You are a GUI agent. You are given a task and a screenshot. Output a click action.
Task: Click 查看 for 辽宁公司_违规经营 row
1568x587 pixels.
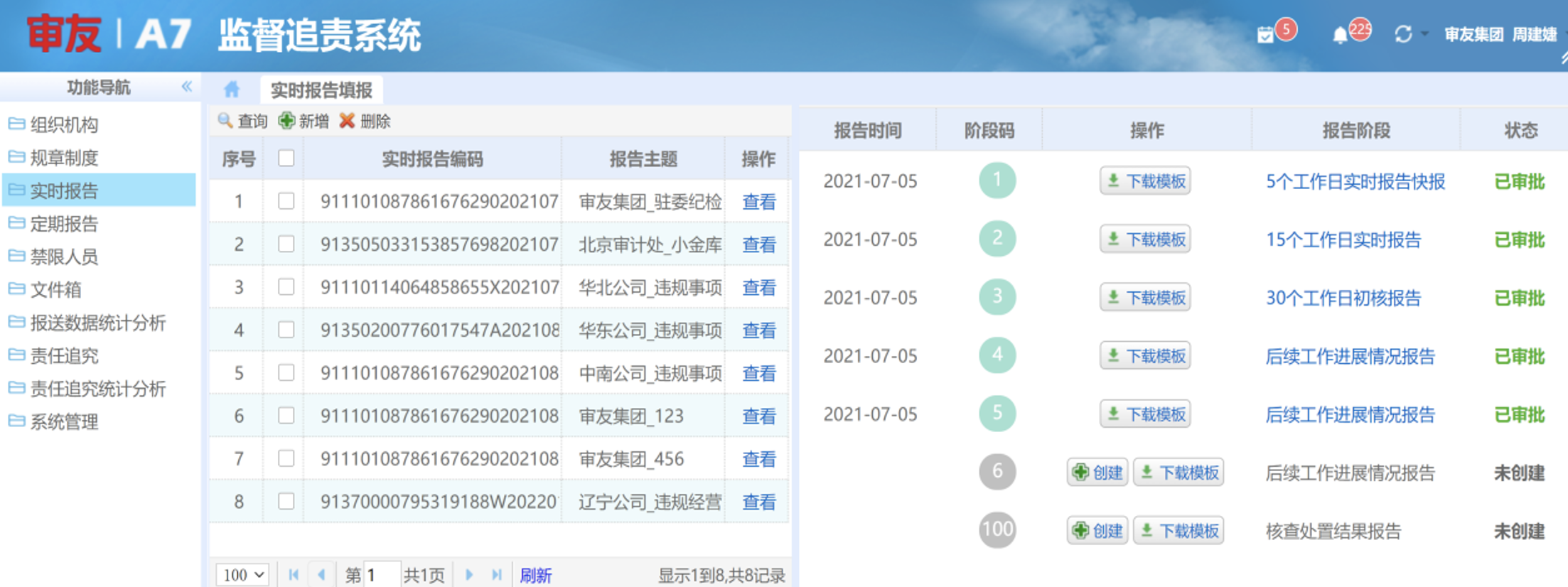[758, 502]
